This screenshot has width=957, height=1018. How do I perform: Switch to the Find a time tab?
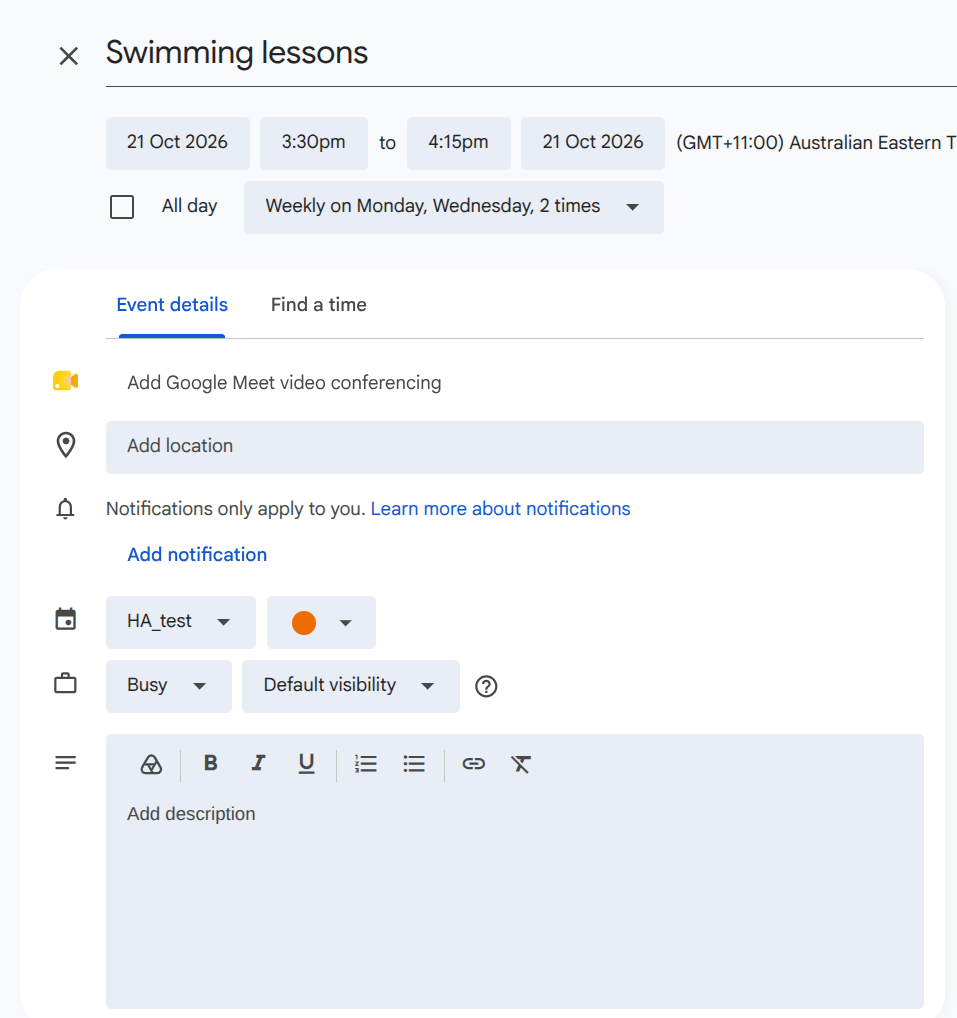tap(319, 305)
